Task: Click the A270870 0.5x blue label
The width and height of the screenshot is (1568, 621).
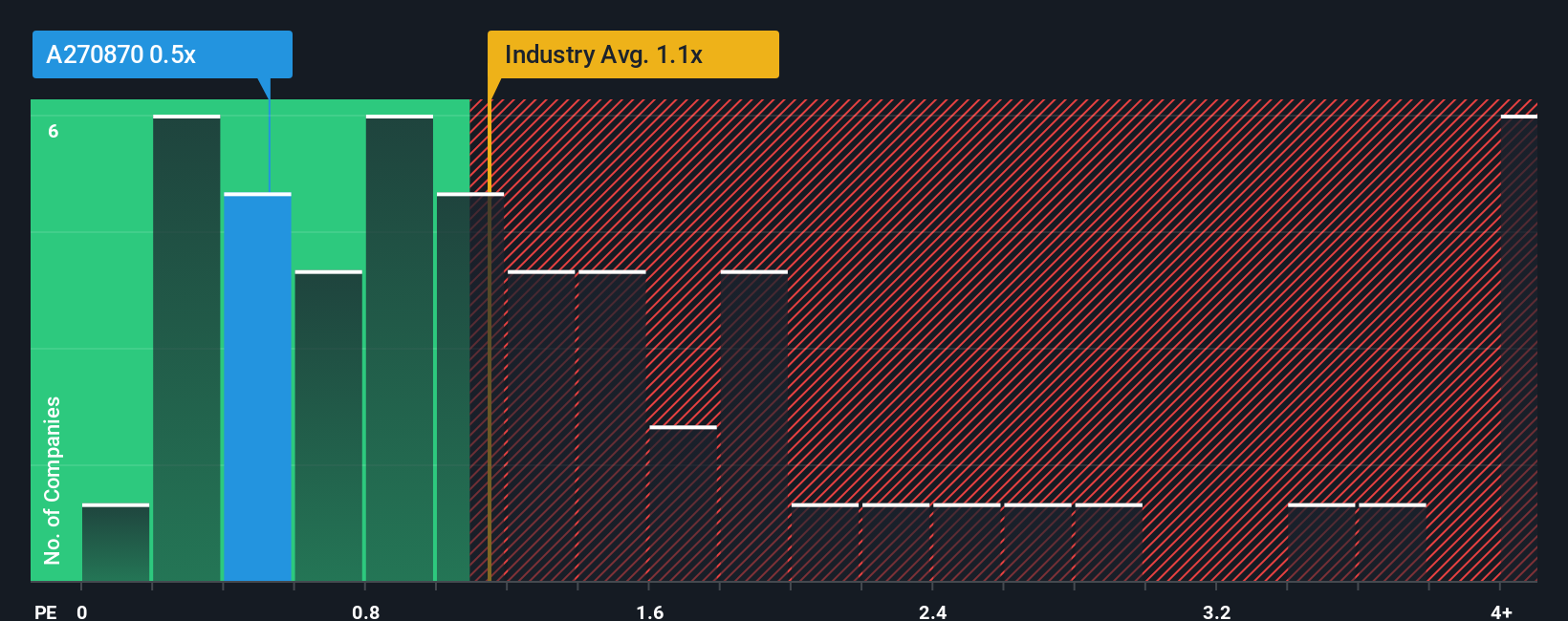Action: pos(162,54)
